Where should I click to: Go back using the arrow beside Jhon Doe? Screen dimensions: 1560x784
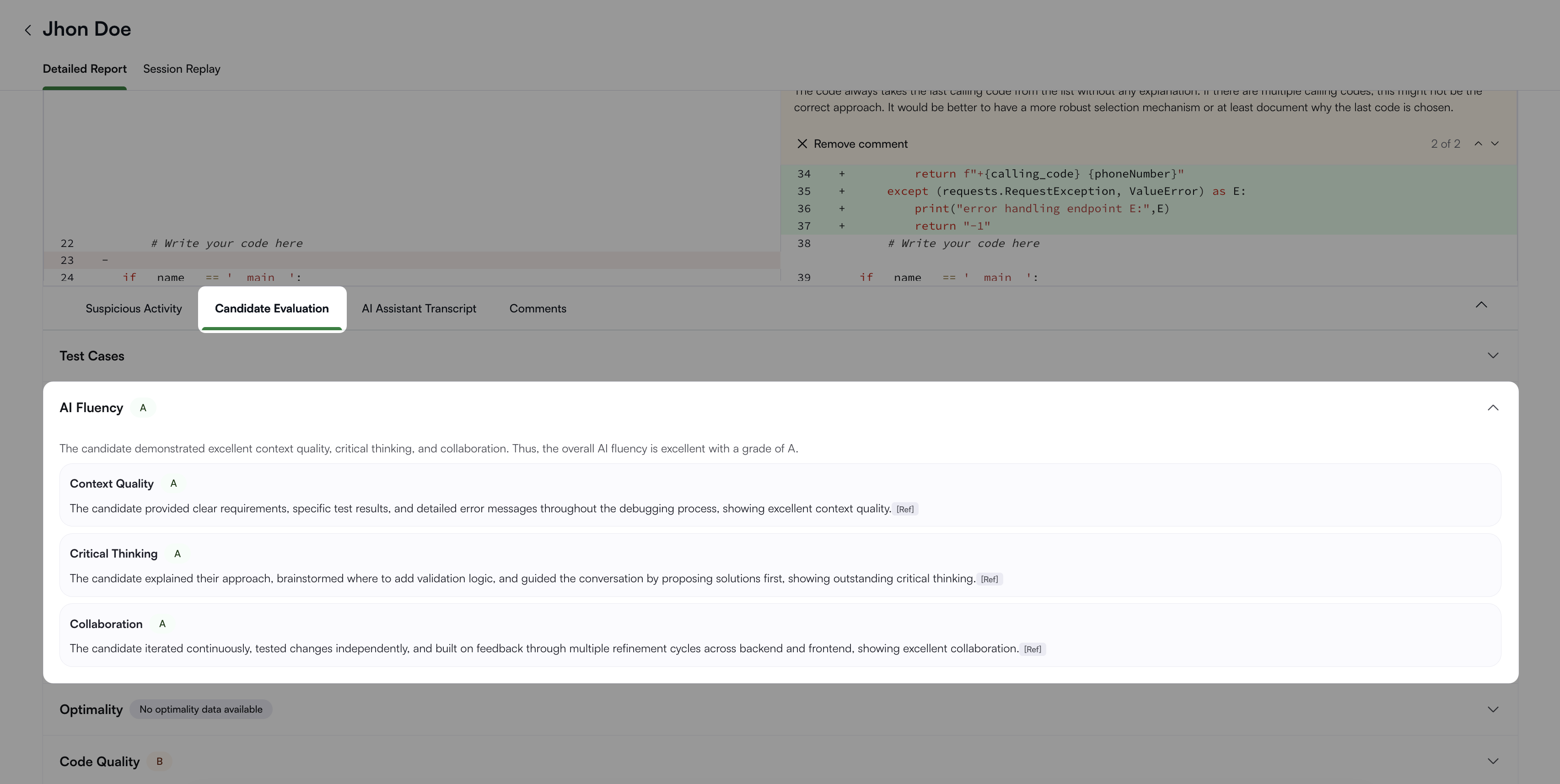pos(28,30)
